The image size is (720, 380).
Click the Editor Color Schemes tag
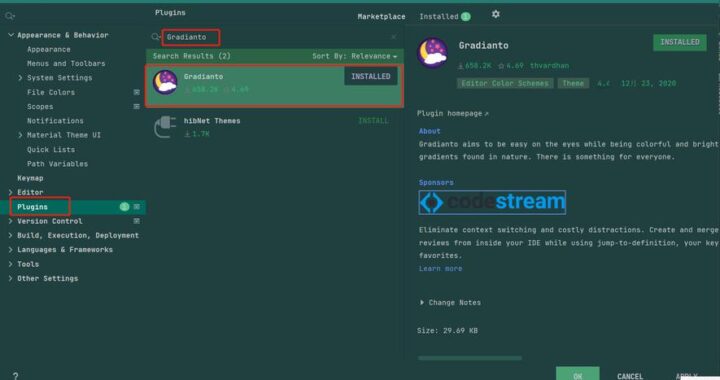coord(505,84)
